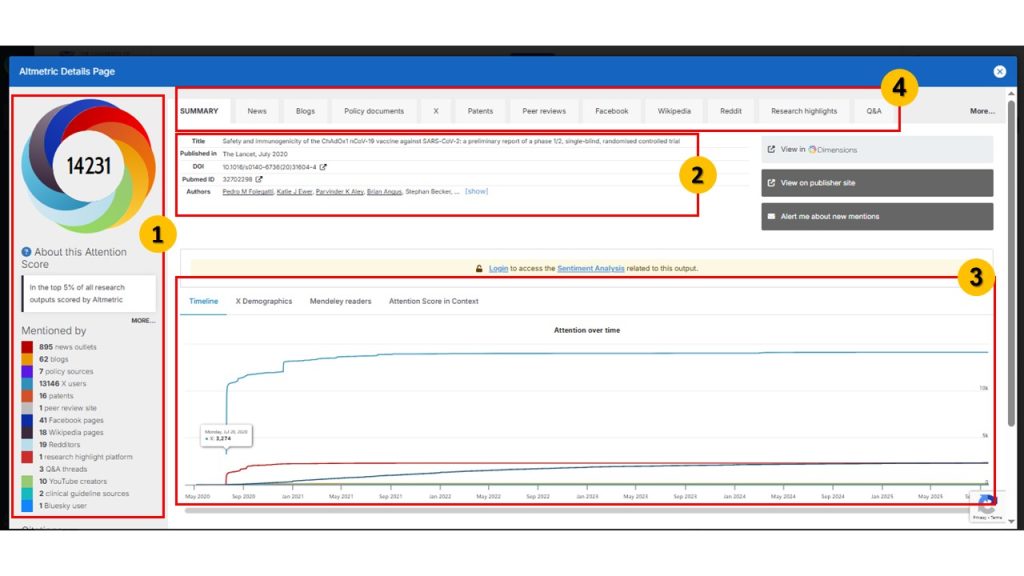Open the Policy documents tab

(x=374, y=111)
